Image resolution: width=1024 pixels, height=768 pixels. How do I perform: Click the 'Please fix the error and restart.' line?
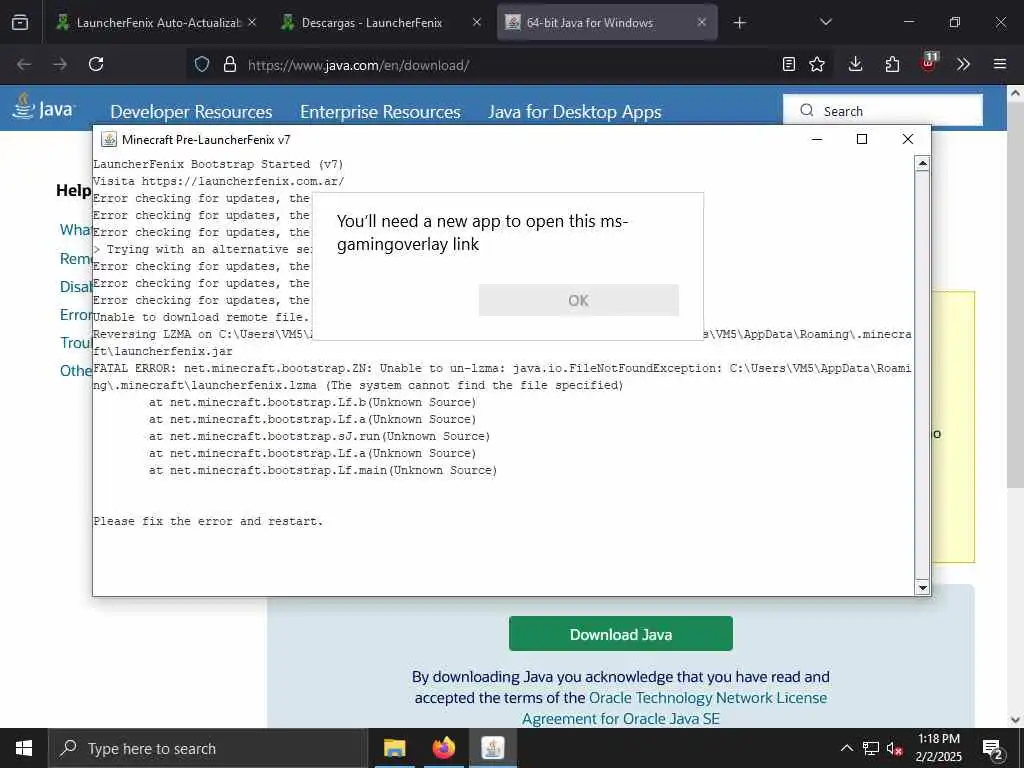point(208,521)
